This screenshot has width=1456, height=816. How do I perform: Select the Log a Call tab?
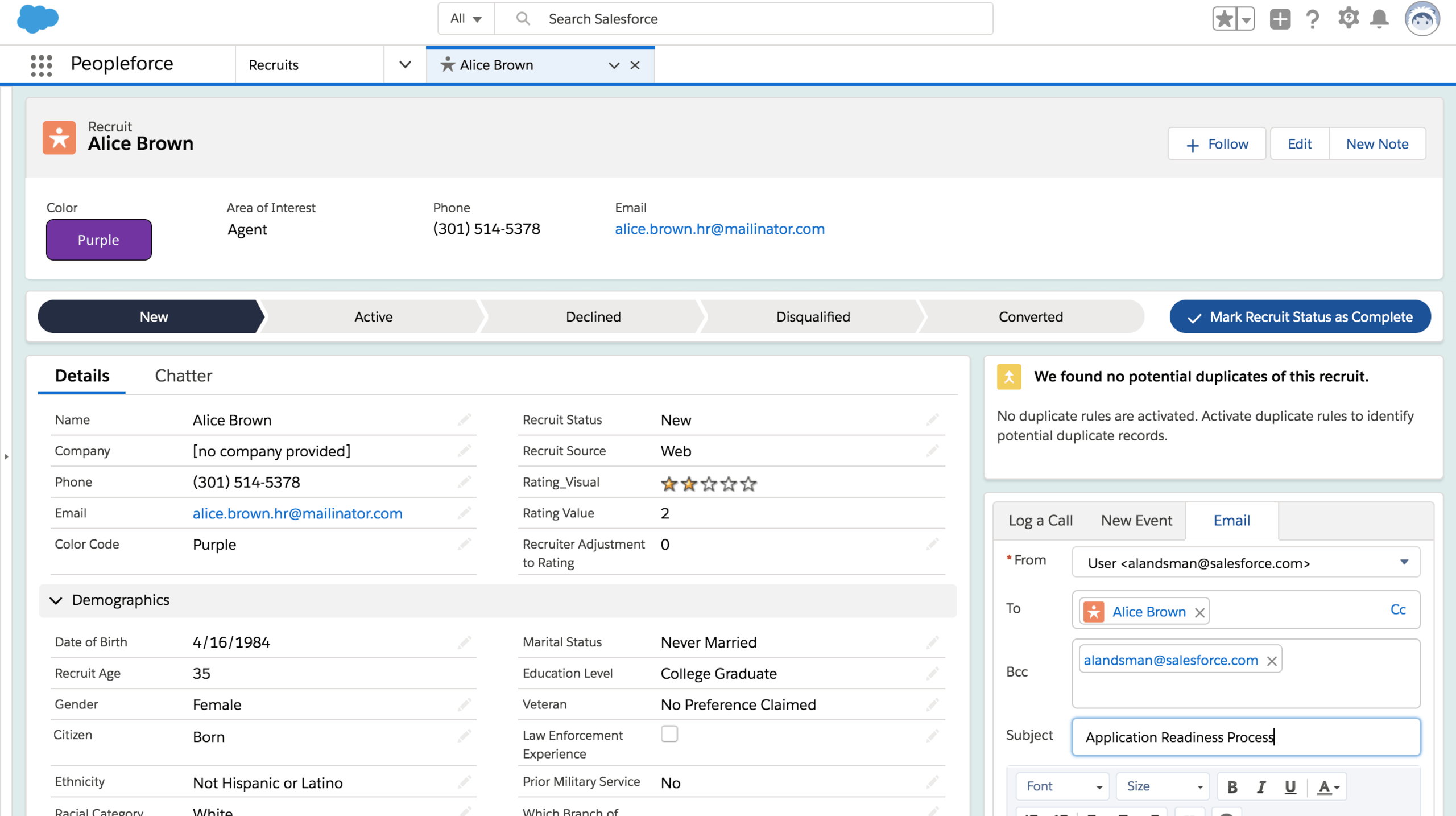tap(1040, 520)
